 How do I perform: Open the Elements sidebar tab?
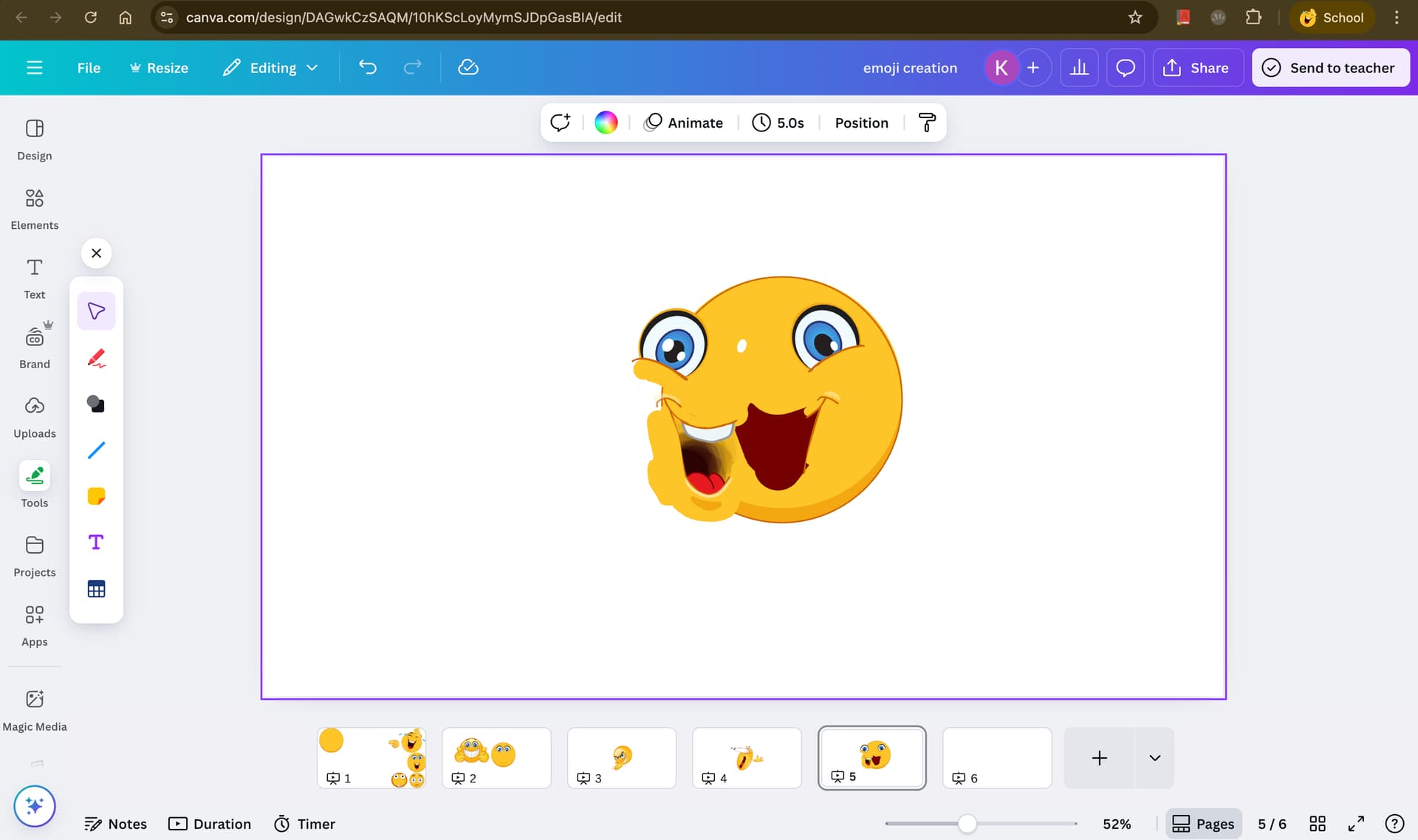click(35, 209)
